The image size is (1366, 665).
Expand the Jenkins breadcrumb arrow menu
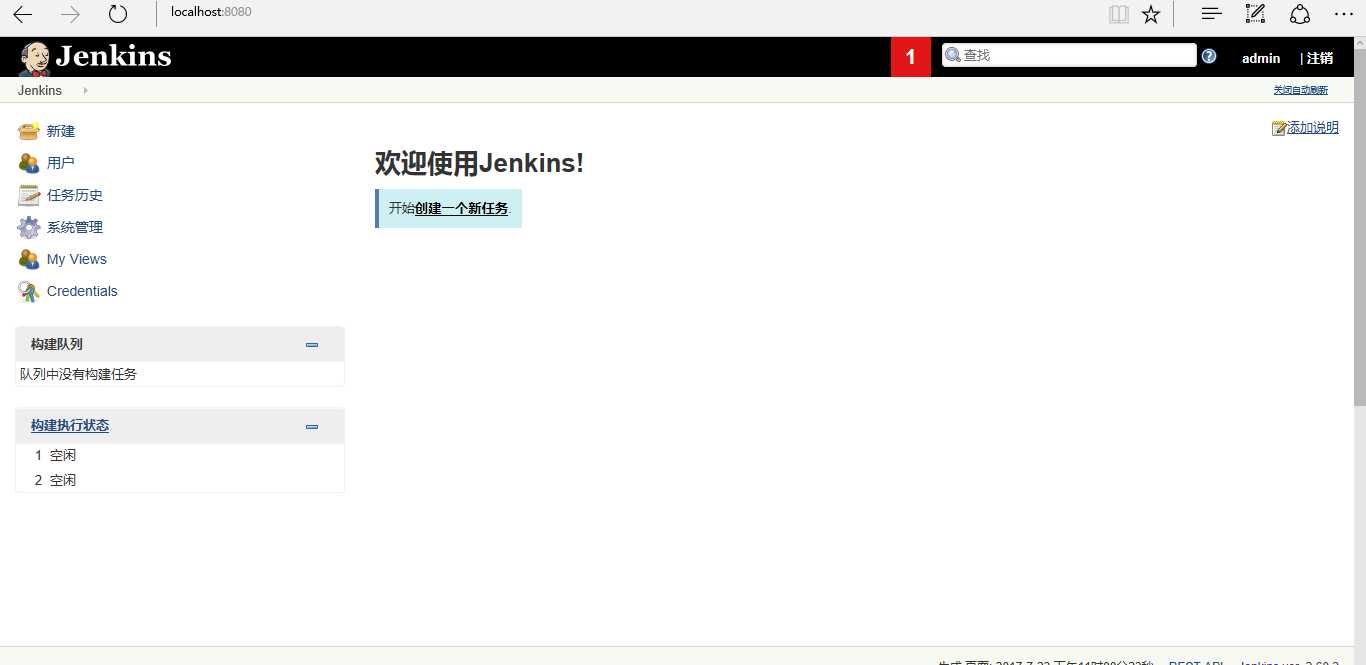[85, 91]
